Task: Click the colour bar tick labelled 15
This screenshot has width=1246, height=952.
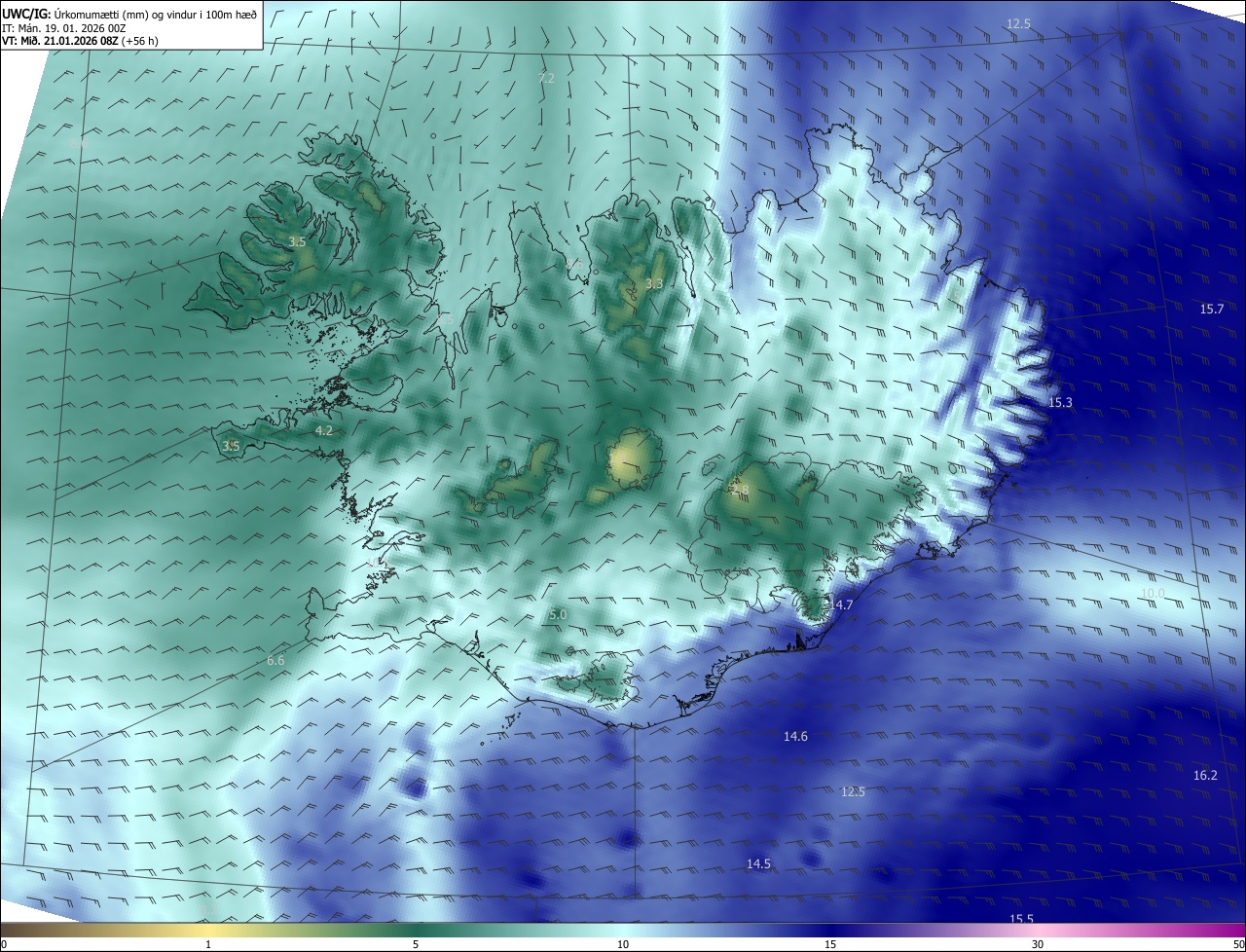Action: pyautogui.click(x=830, y=944)
